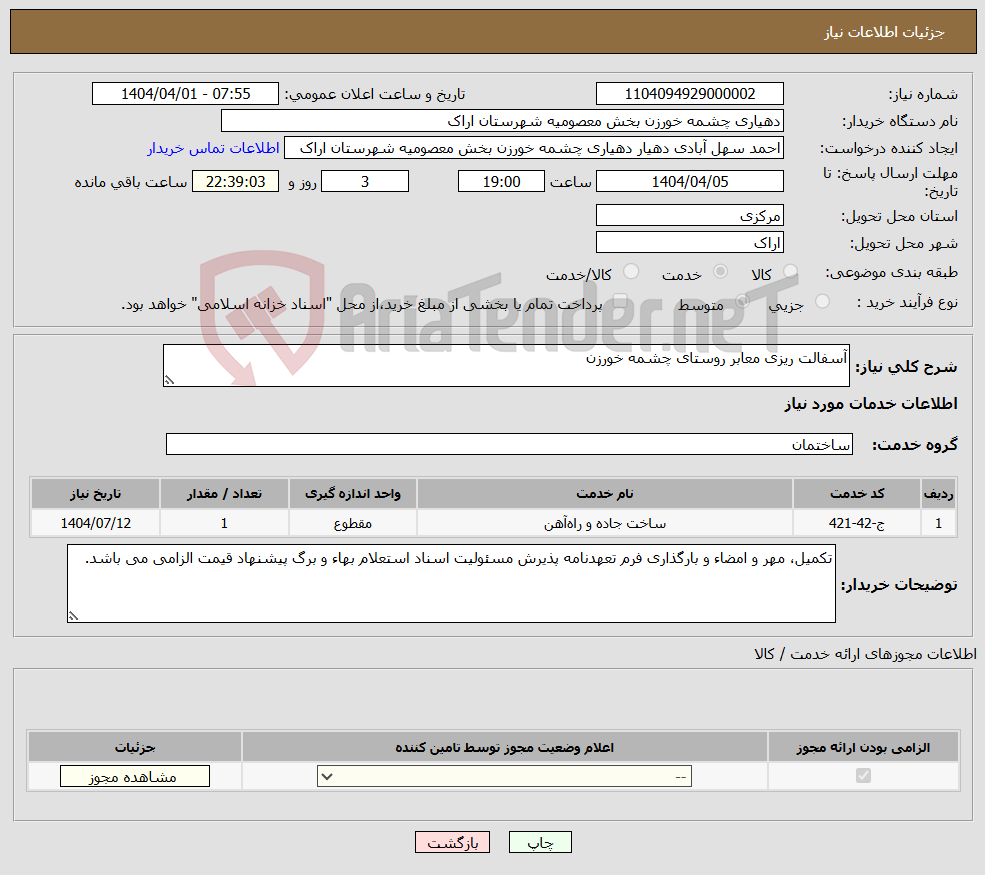Click the general description text area

tap(506, 365)
